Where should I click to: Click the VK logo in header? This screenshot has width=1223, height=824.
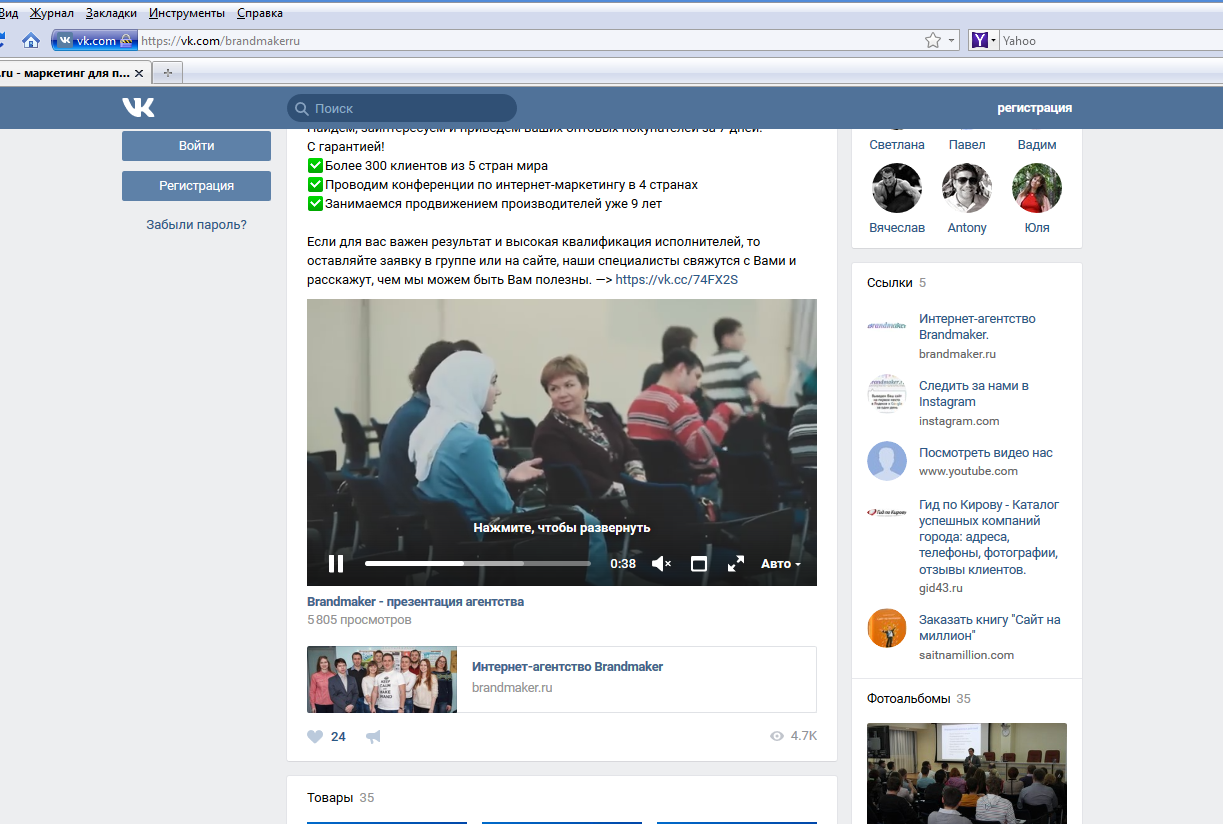tap(138, 108)
